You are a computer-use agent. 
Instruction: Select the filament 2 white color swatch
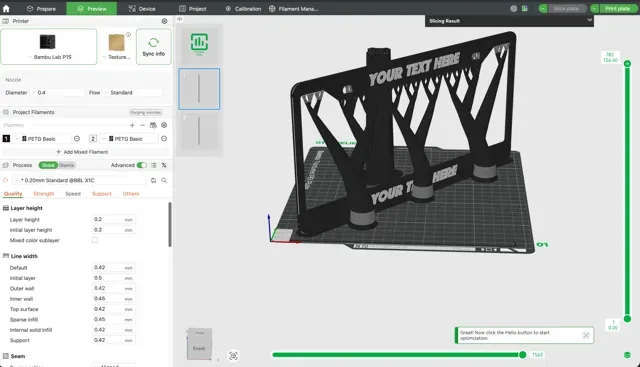click(x=93, y=139)
